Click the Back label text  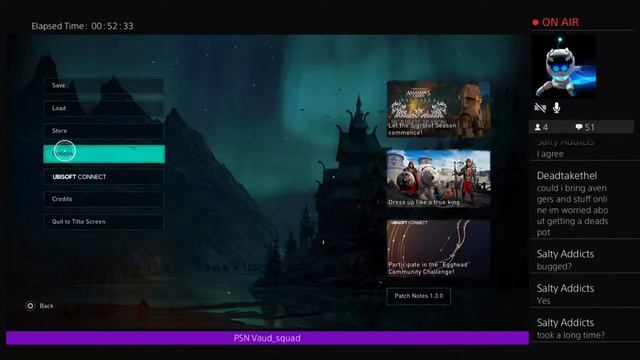(x=47, y=306)
